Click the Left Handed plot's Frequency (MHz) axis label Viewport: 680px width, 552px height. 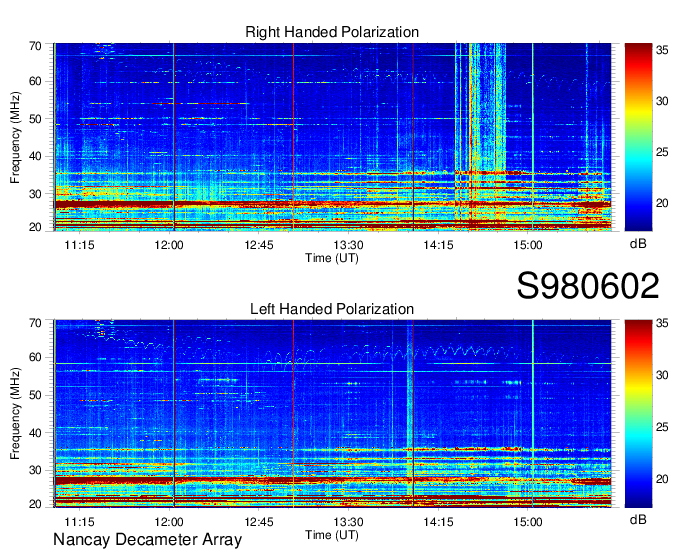[15, 414]
